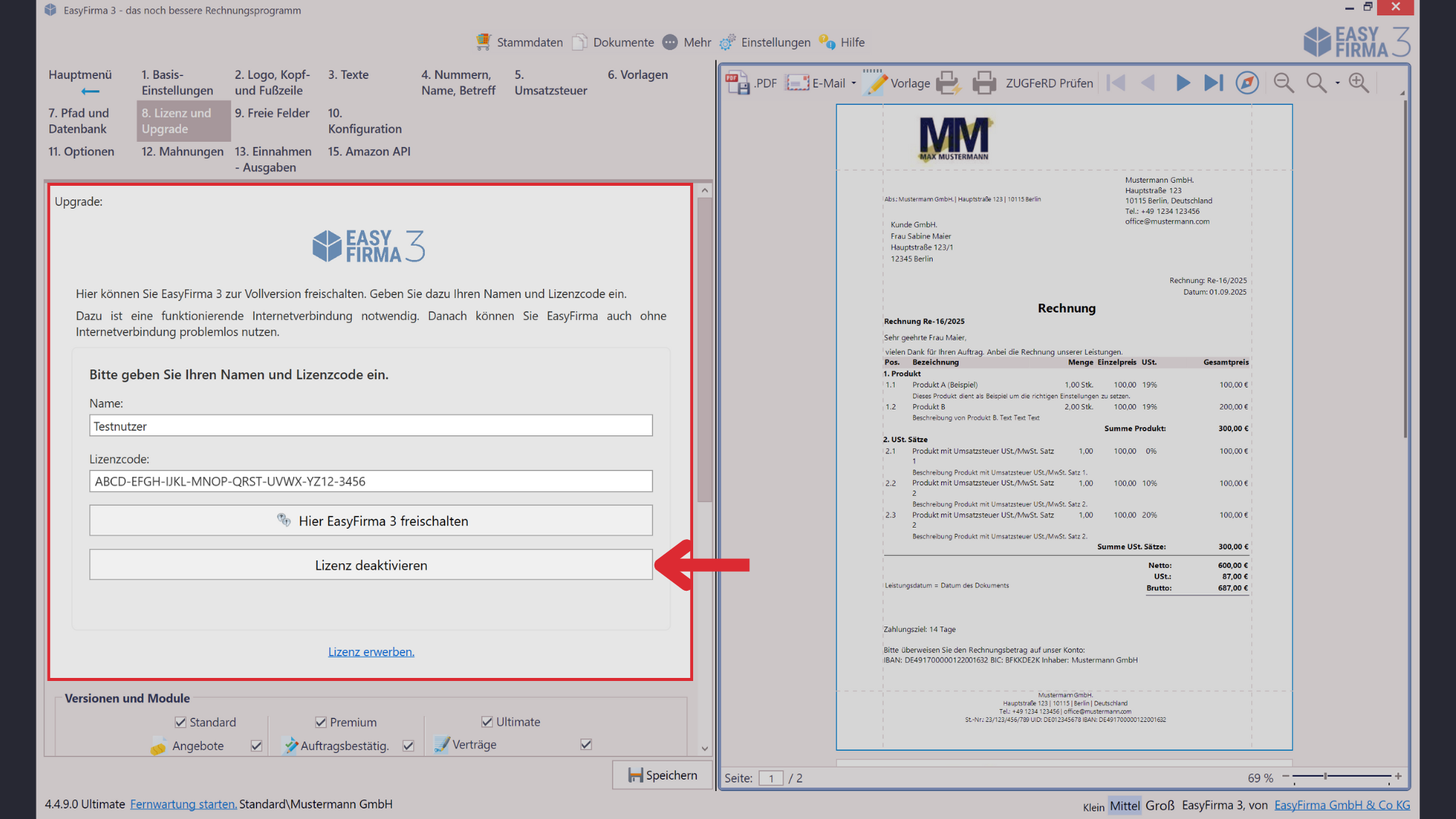Edit the Vorlage template
1456x819 pixels.
[x=897, y=83]
